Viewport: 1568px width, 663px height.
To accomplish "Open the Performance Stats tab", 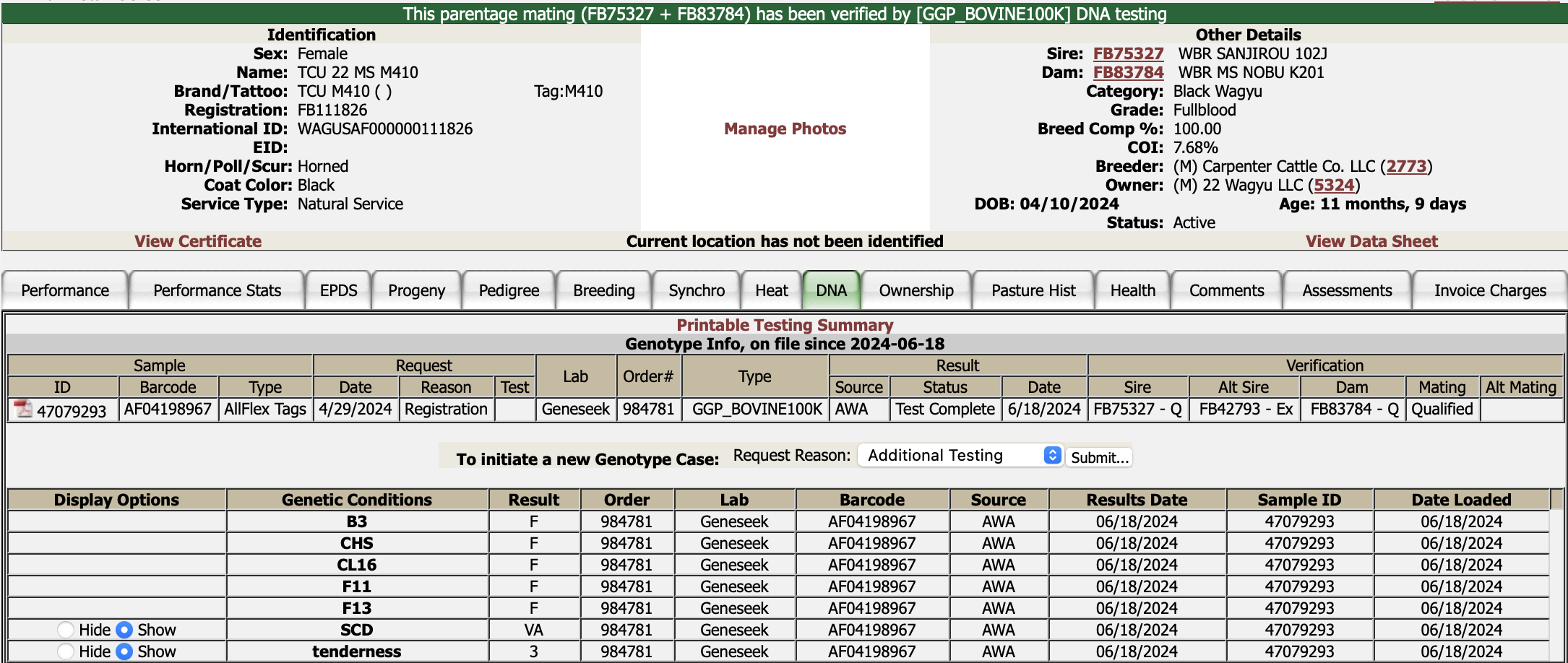I will click(x=217, y=290).
